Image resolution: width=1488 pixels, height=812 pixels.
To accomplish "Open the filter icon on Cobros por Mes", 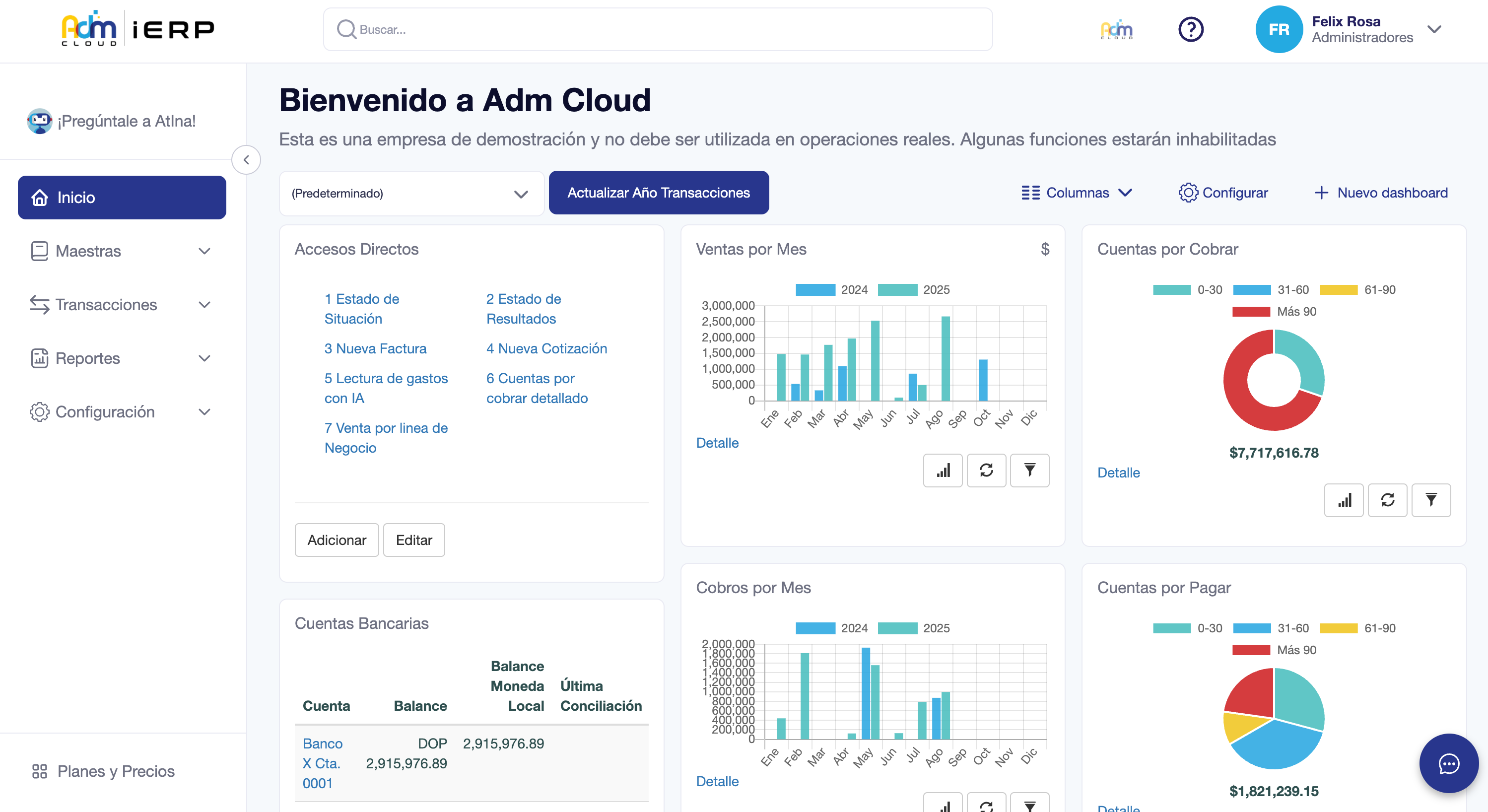I will click(1029, 806).
